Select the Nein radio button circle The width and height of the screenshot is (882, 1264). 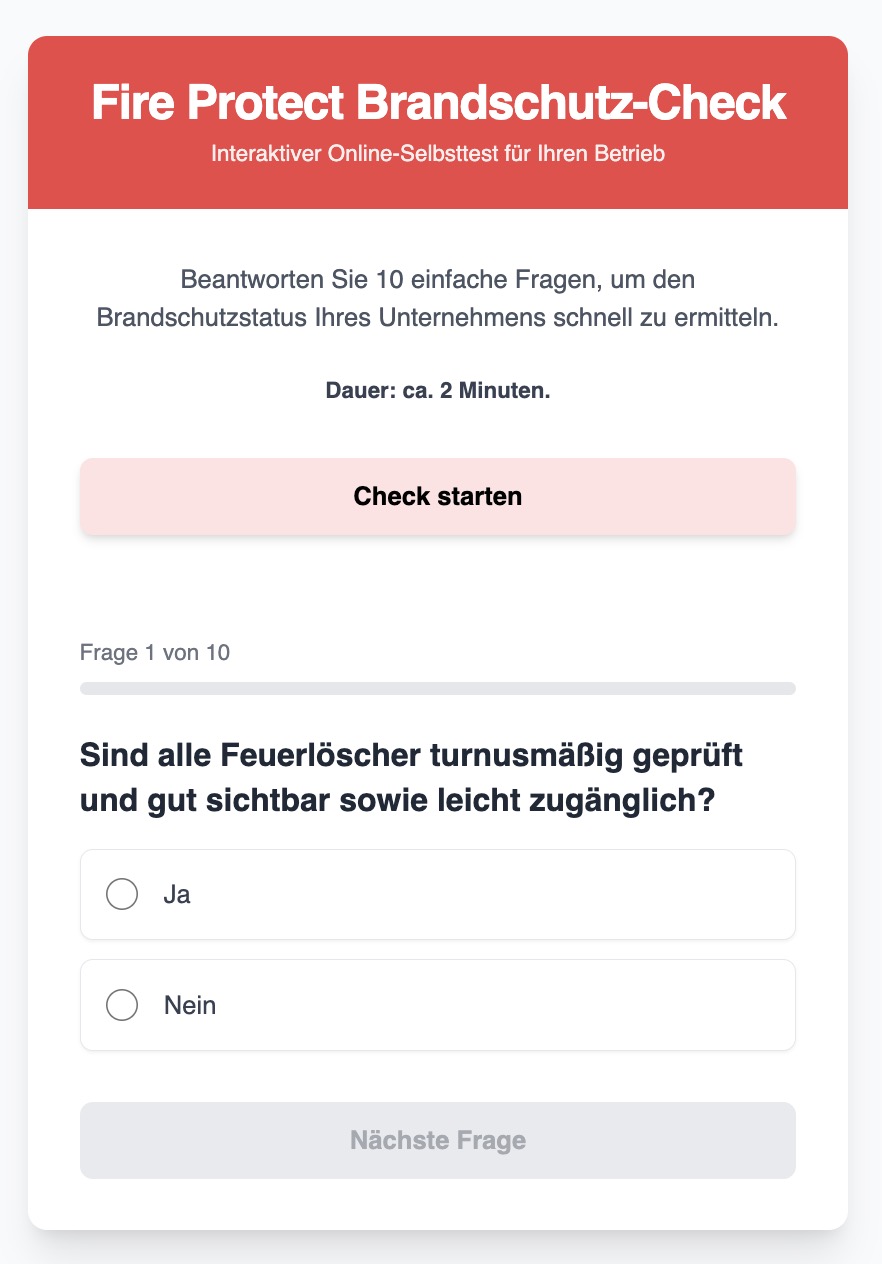coord(122,1004)
